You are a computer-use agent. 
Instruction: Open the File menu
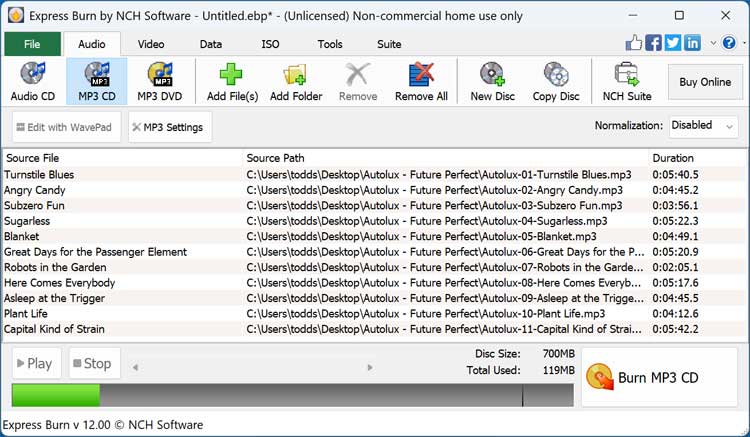click(33, 44)
